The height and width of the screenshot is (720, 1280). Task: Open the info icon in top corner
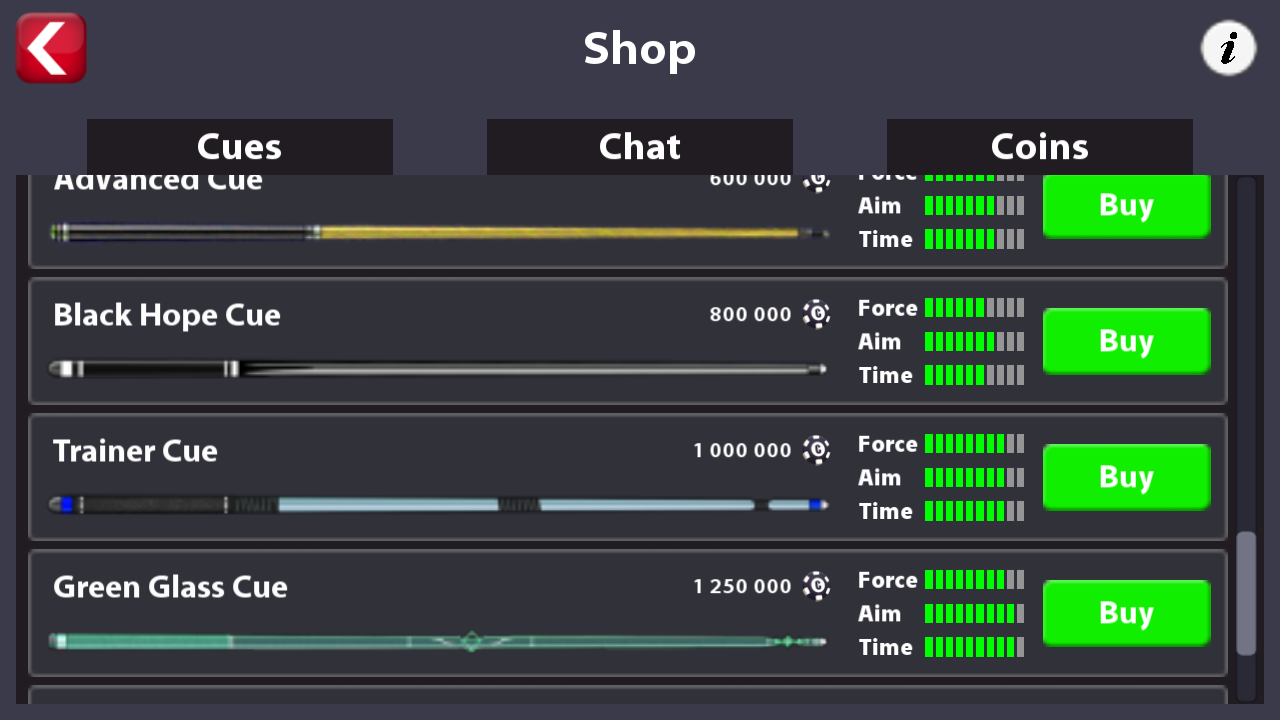pyautogui.click(x=1228, y=48)
